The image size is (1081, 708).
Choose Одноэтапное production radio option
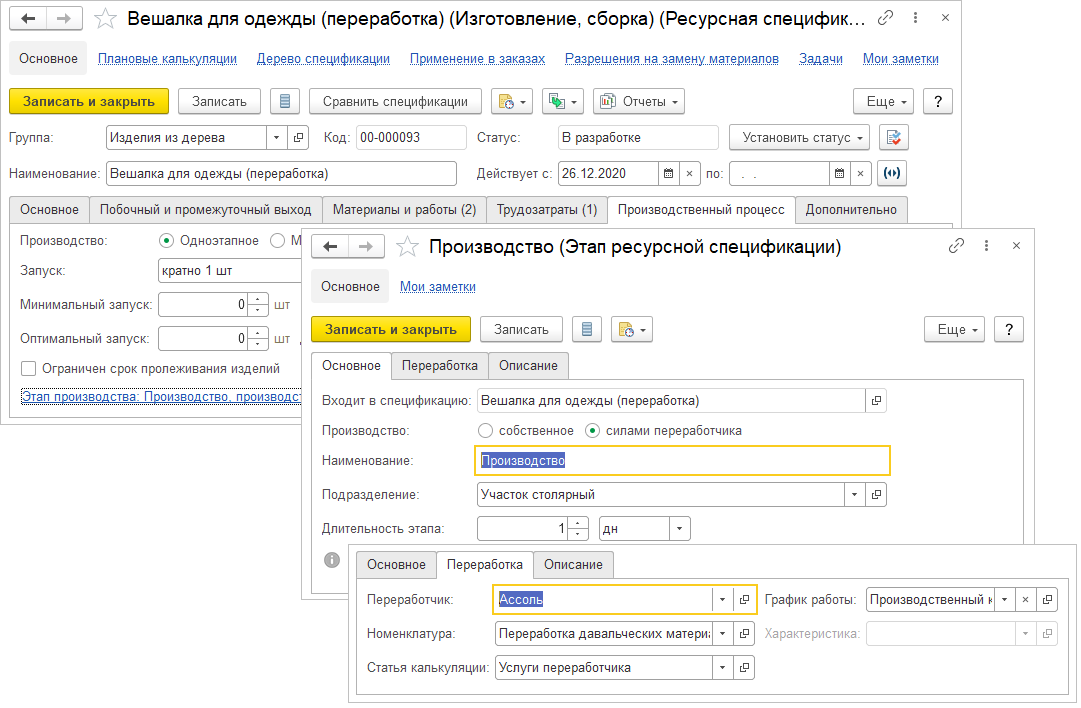(167, 240)
